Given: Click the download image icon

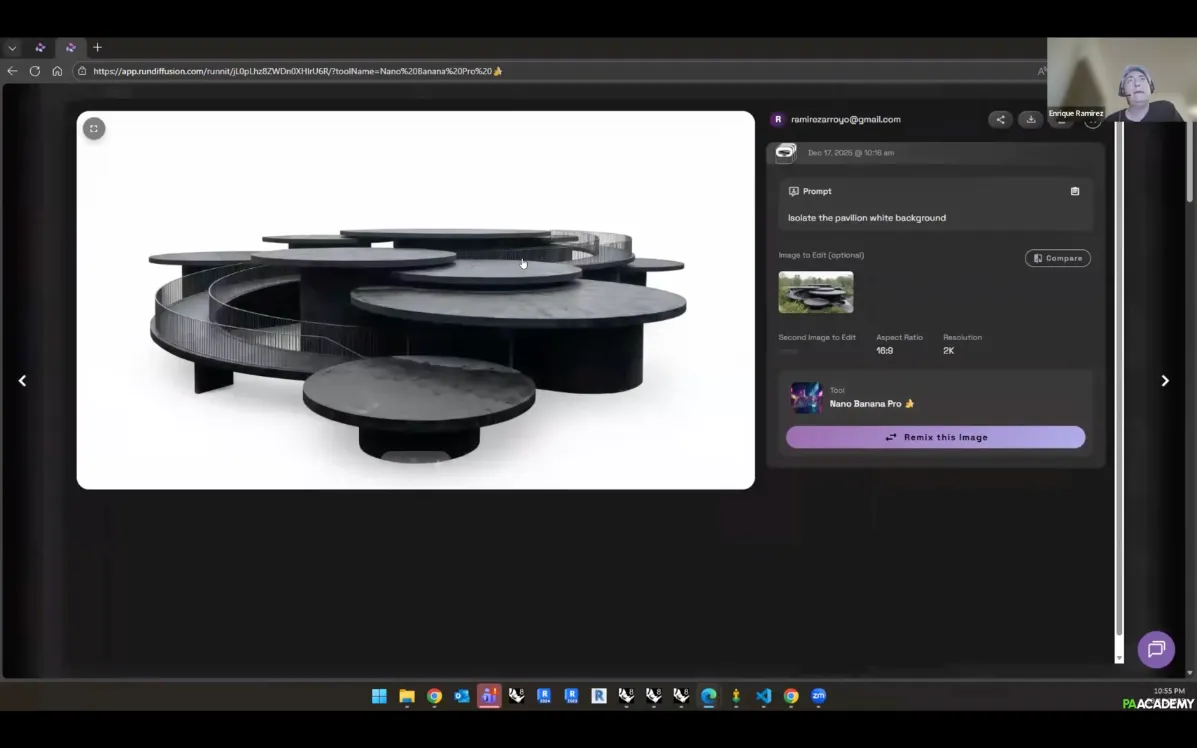Looking at the screenshot, I should (x=1030, y=120).
